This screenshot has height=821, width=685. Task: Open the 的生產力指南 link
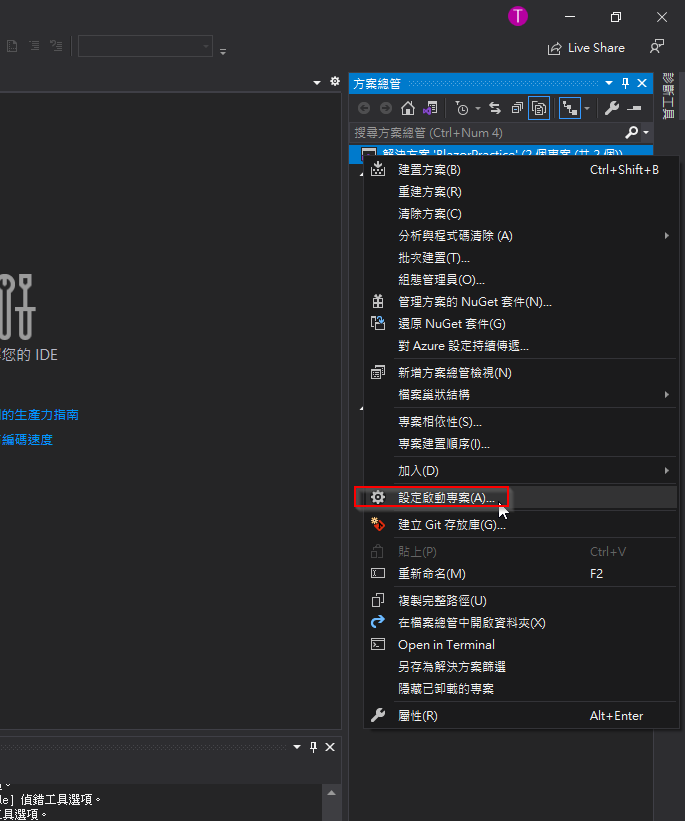click(x=39, y=415)
